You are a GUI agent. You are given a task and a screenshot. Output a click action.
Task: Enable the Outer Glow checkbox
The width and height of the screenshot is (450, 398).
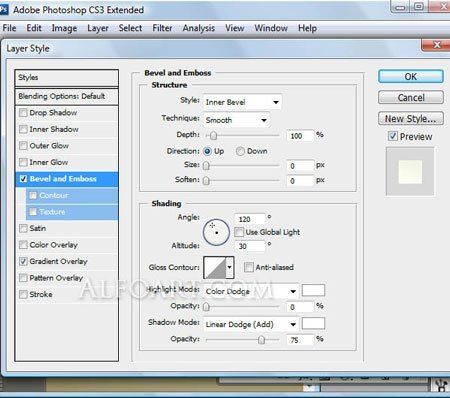(23, 146)
